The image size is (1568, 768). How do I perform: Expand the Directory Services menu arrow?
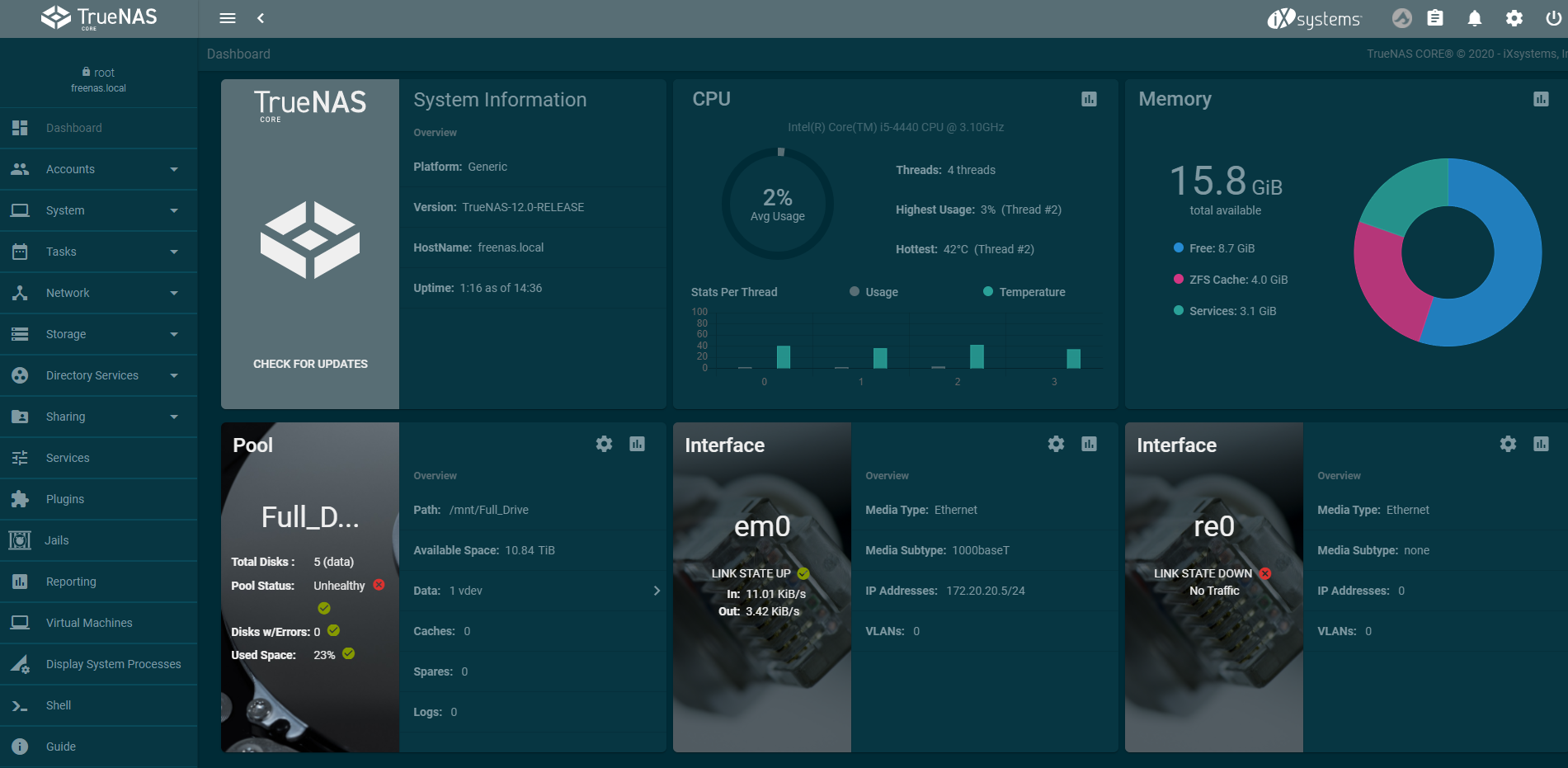[x=174, y=375]
